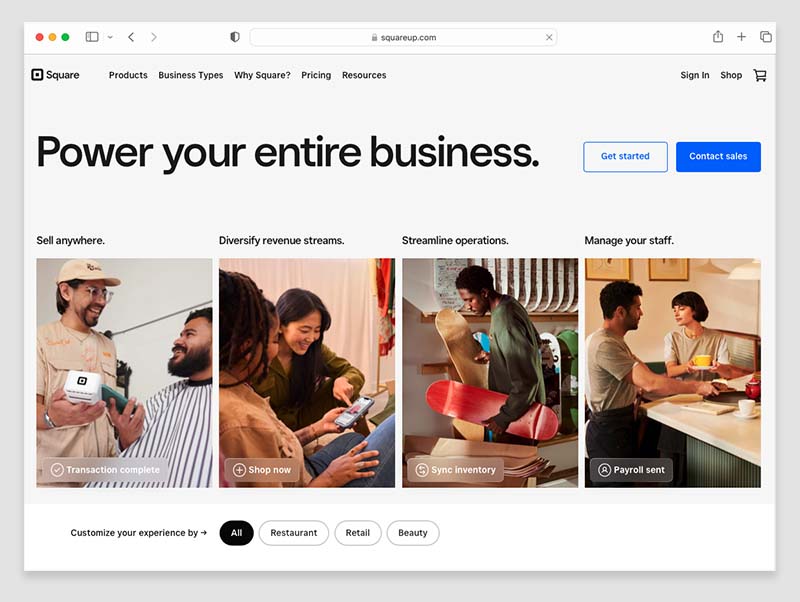The width and height of the screenshot is (800, 602).
Task: Click the Get started button
Action: (625, 157)
